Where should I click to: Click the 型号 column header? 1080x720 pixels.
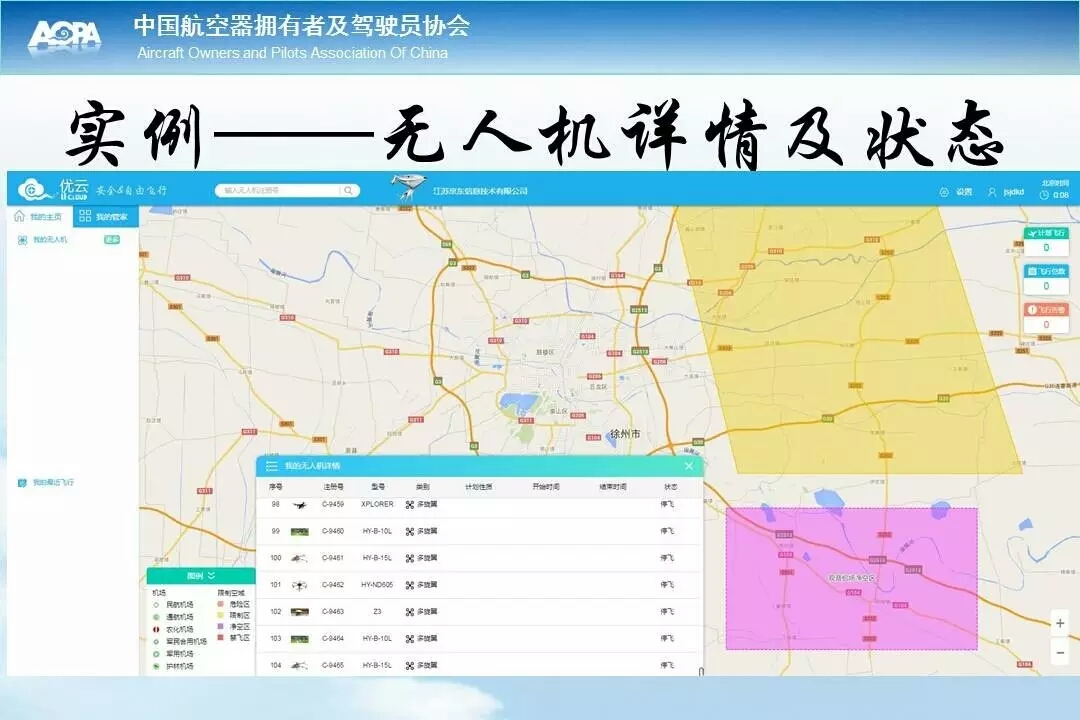(377, 487)
